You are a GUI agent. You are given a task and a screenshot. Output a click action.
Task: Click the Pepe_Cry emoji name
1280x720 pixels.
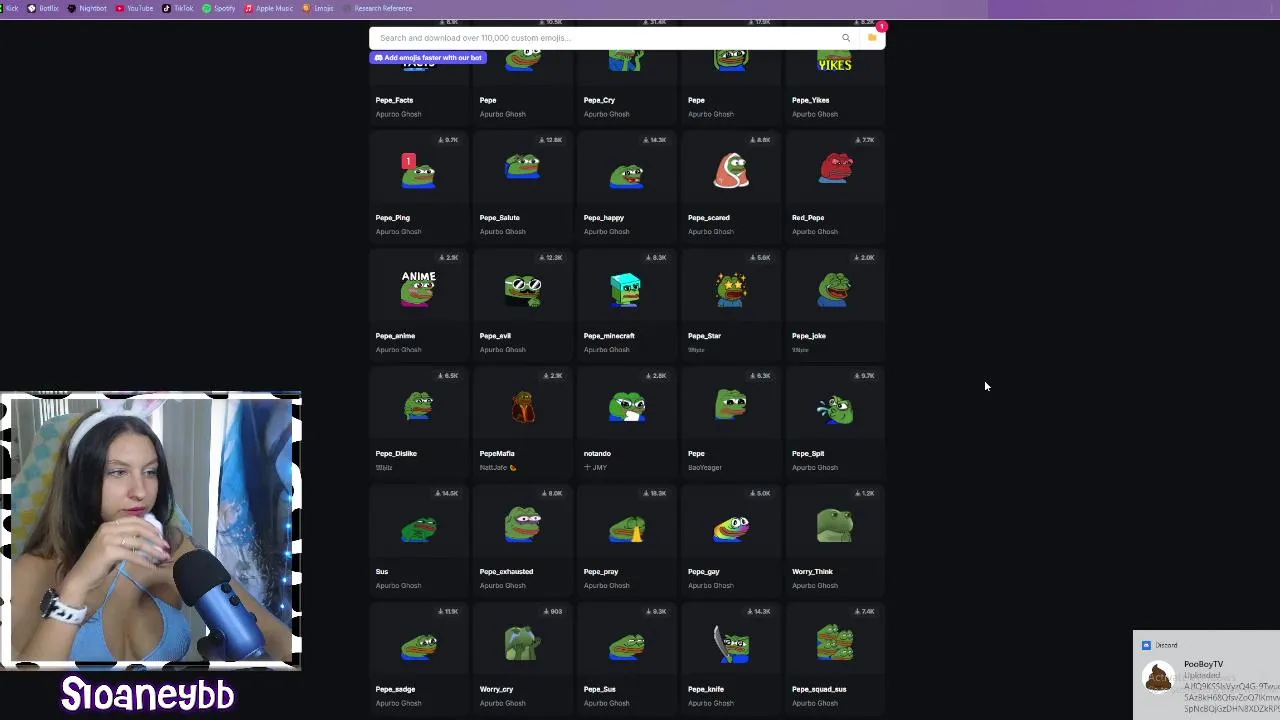pyautogui.click(x=599, y=100)
